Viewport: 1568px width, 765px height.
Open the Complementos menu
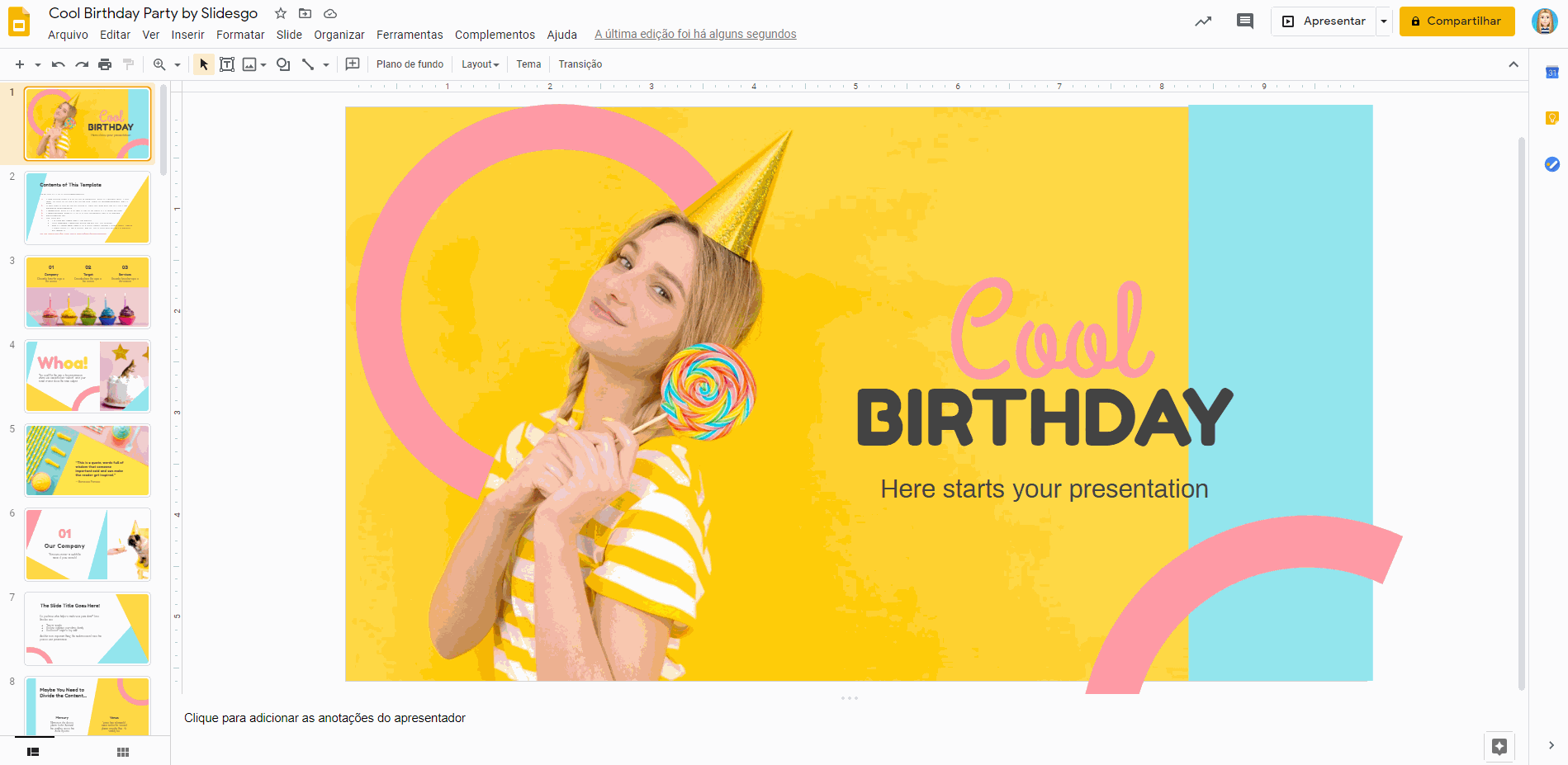pos(495,35)
